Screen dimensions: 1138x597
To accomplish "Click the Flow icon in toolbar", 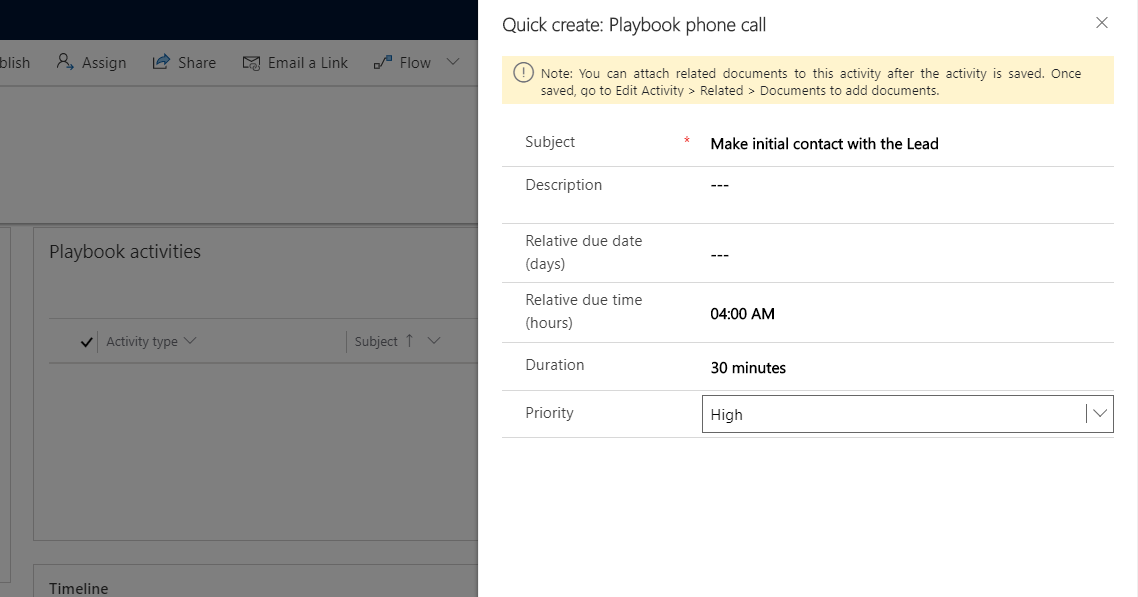I will [382, 63].
